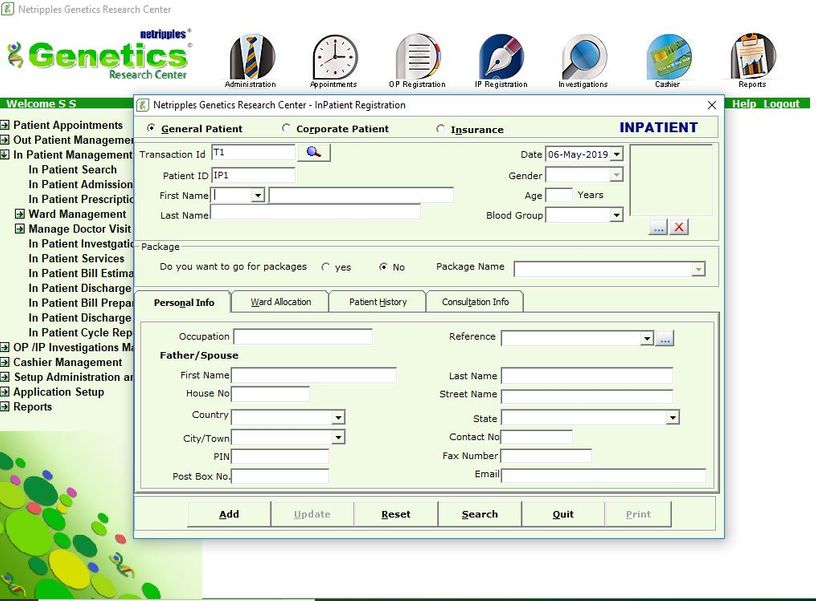
Task: Click the Email input field
Action: click(x=604, y=475)
